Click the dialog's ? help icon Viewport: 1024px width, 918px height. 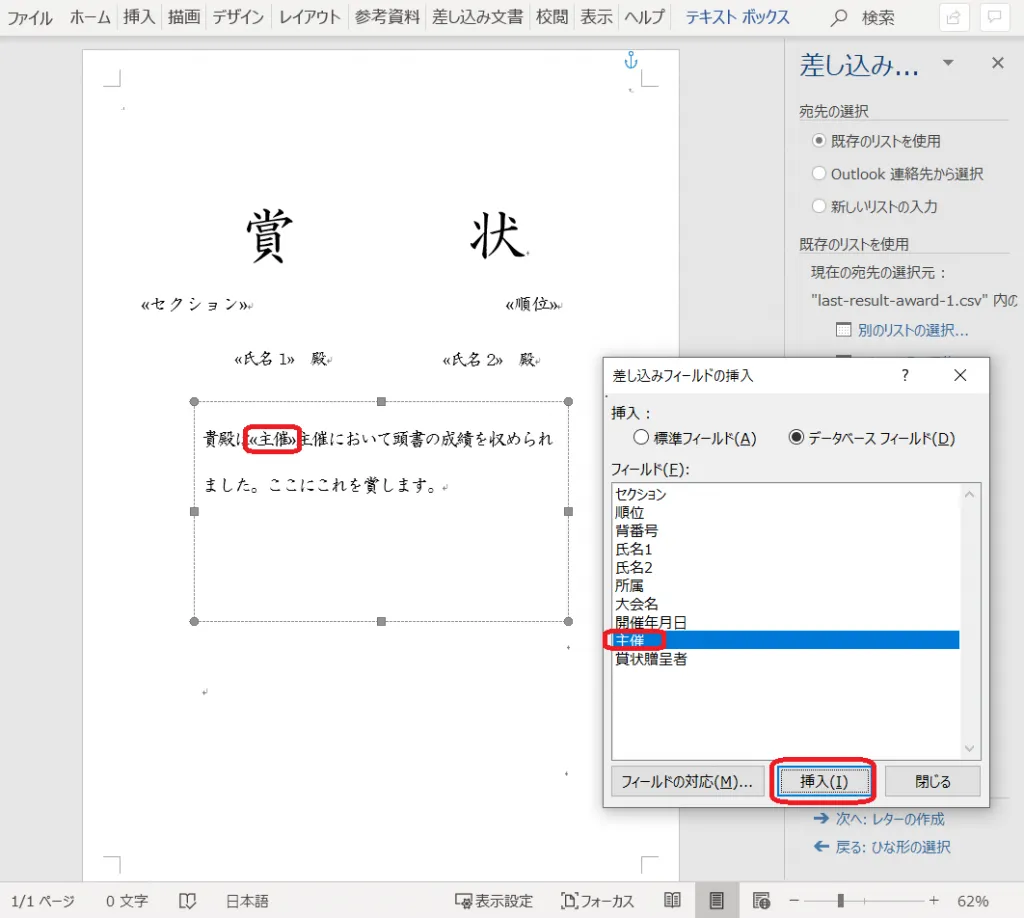[x=905, y=375]
